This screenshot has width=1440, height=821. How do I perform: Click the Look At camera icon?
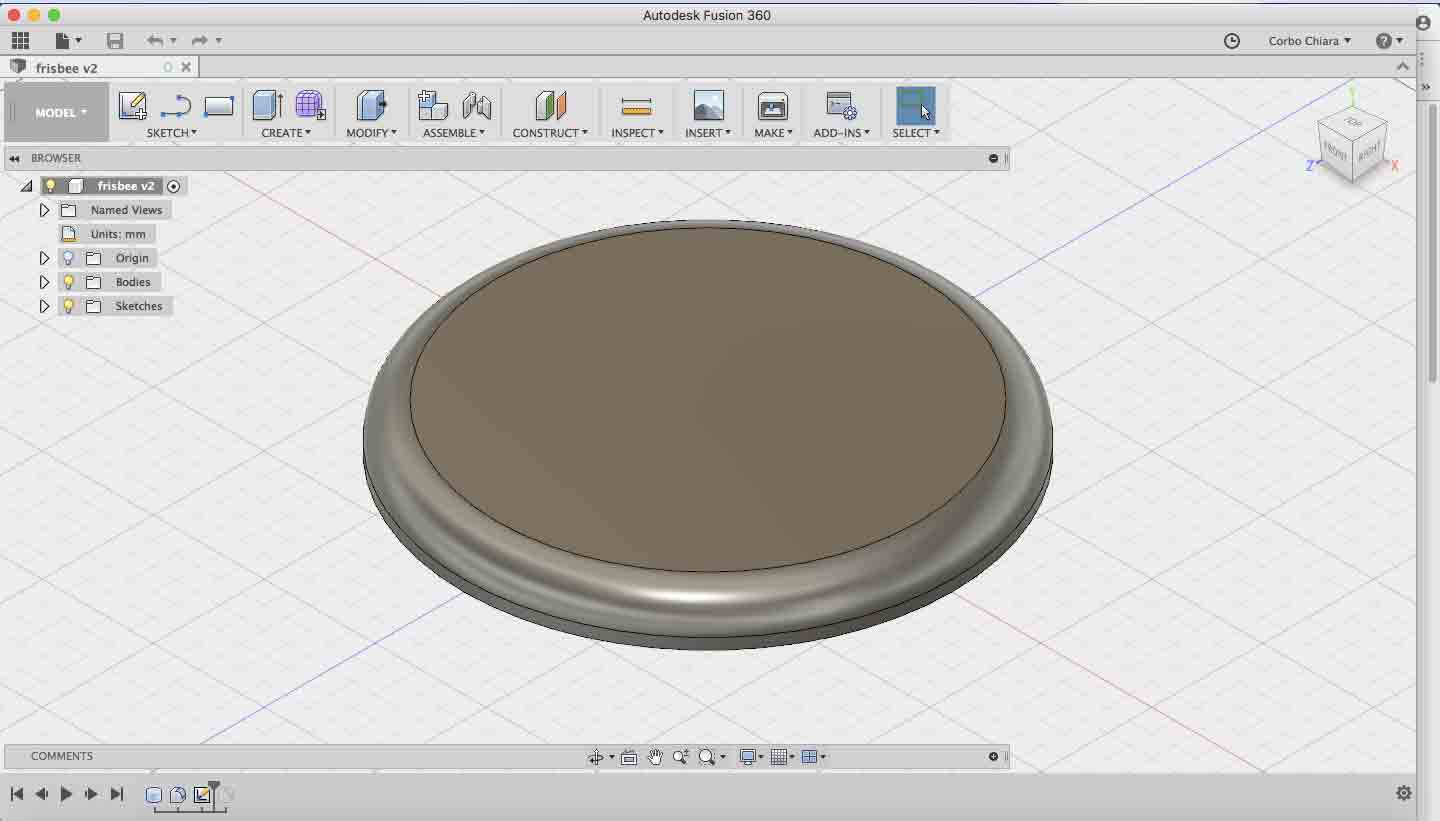click(x=629, y=757)
